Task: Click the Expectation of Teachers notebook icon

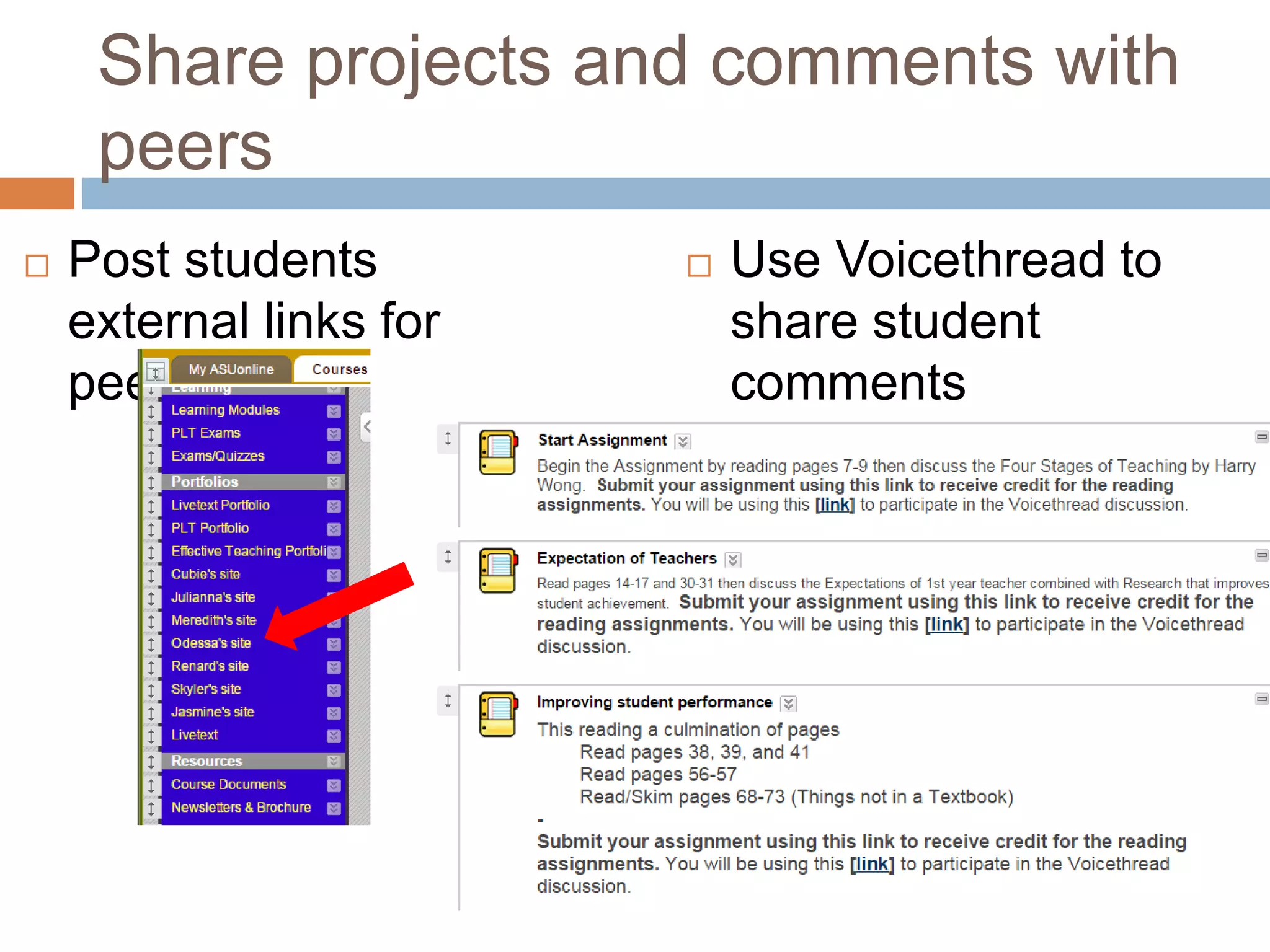Action: [498, 570]
